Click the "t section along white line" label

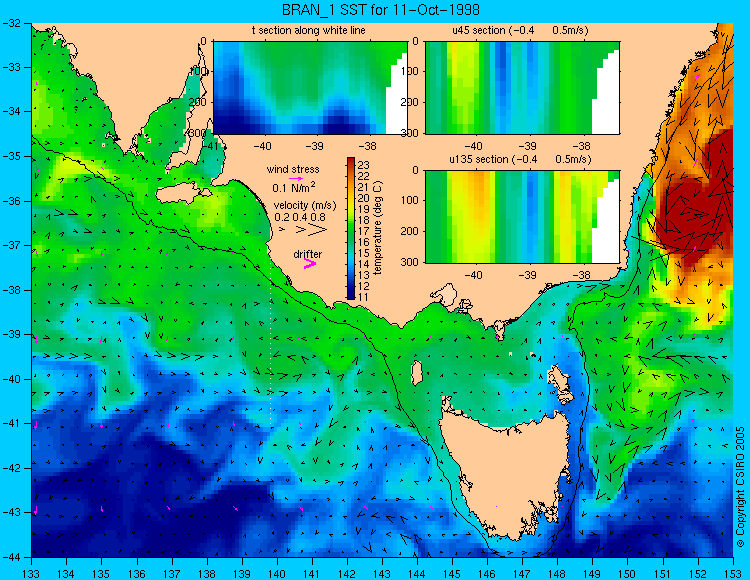coord(309,30)
